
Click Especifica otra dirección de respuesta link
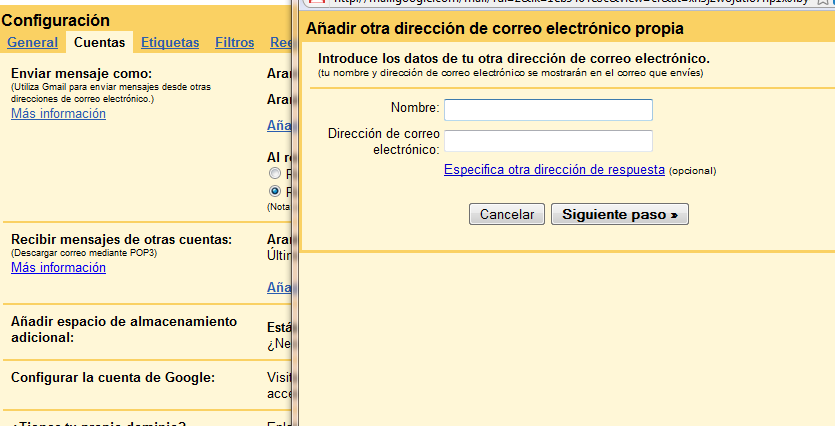tap(554, 170)
